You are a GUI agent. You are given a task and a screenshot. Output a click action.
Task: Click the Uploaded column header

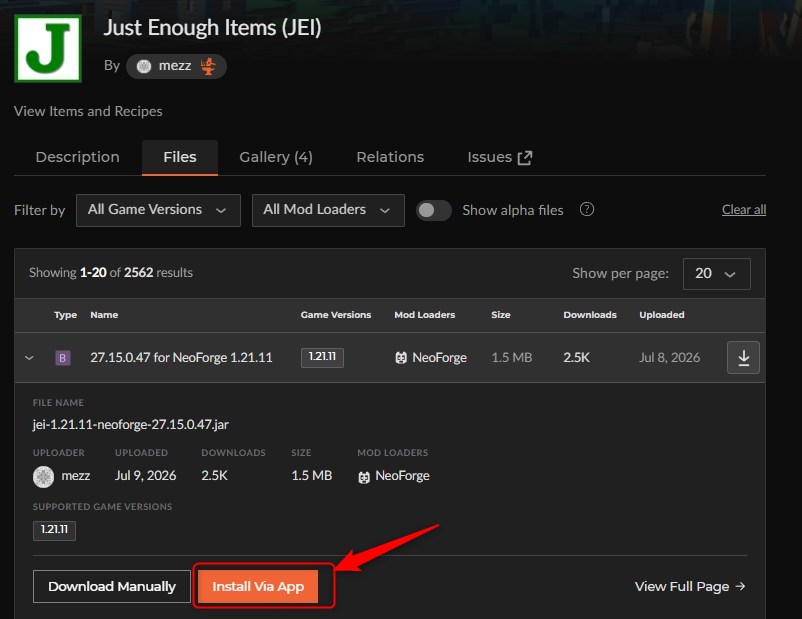coord(662,315)
